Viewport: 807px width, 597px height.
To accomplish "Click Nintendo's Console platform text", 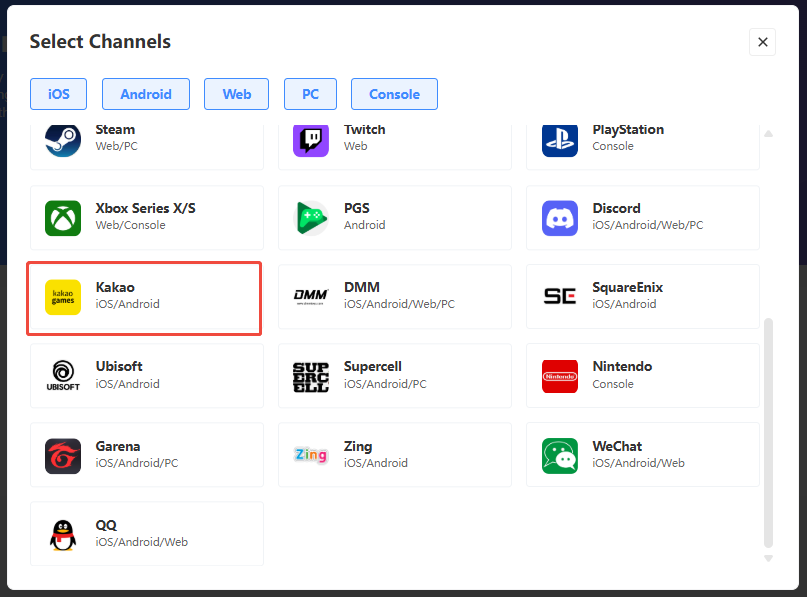I will coord(612,384).
